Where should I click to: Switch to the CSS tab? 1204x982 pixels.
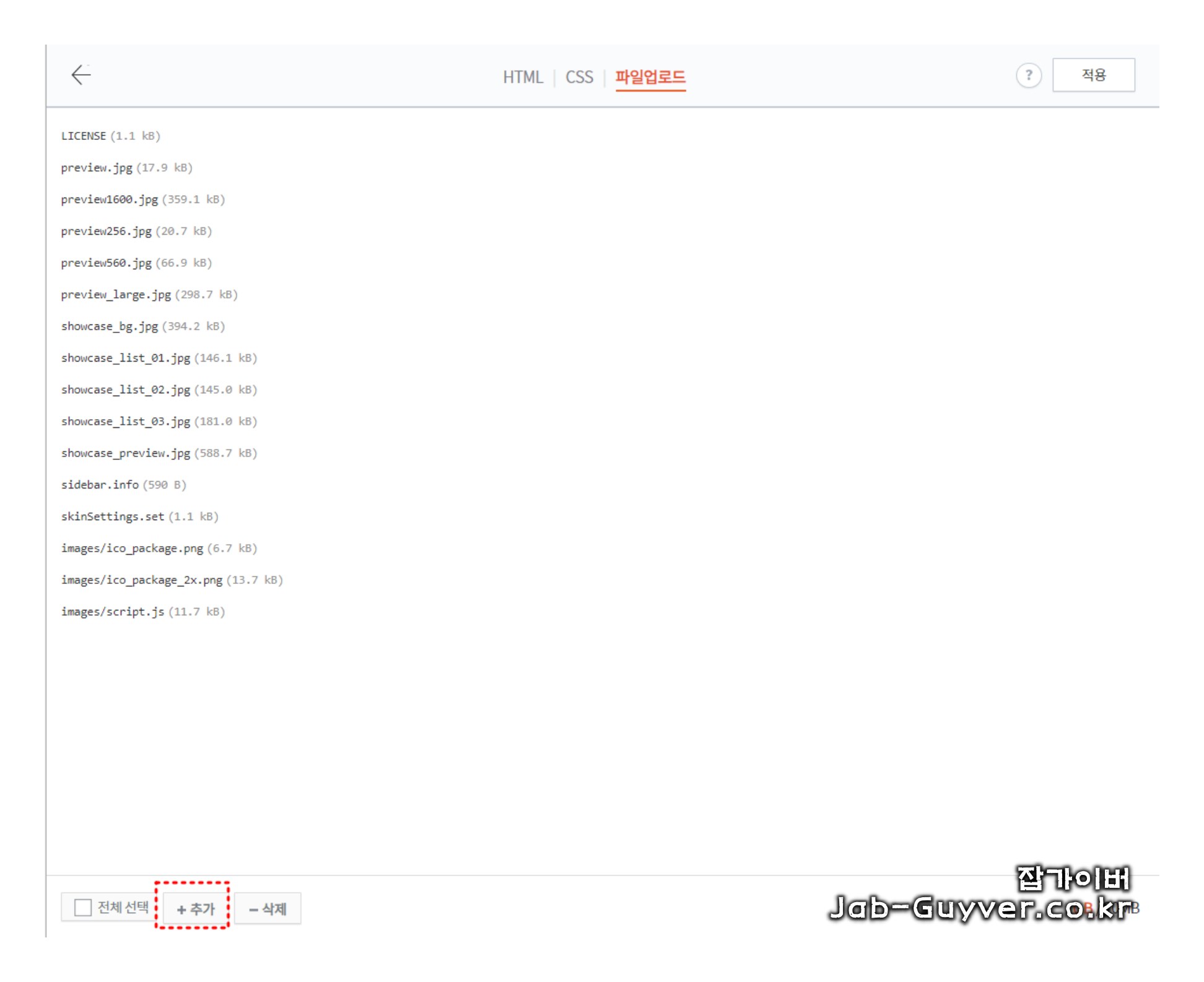(x=578, y=77)
